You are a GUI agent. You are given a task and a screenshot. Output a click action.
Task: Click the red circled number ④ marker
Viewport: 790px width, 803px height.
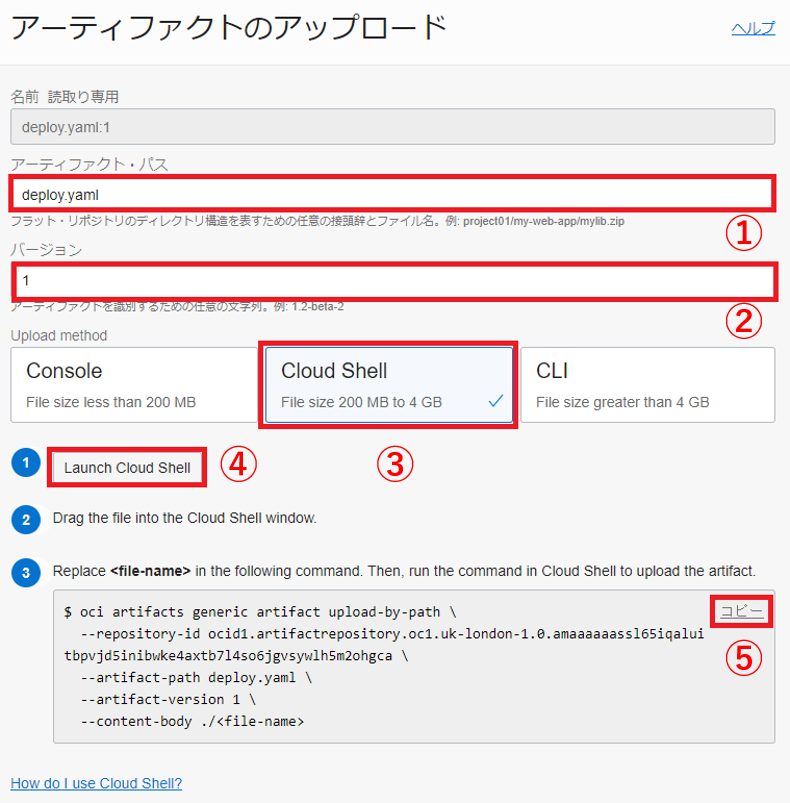tap(239, 463)
